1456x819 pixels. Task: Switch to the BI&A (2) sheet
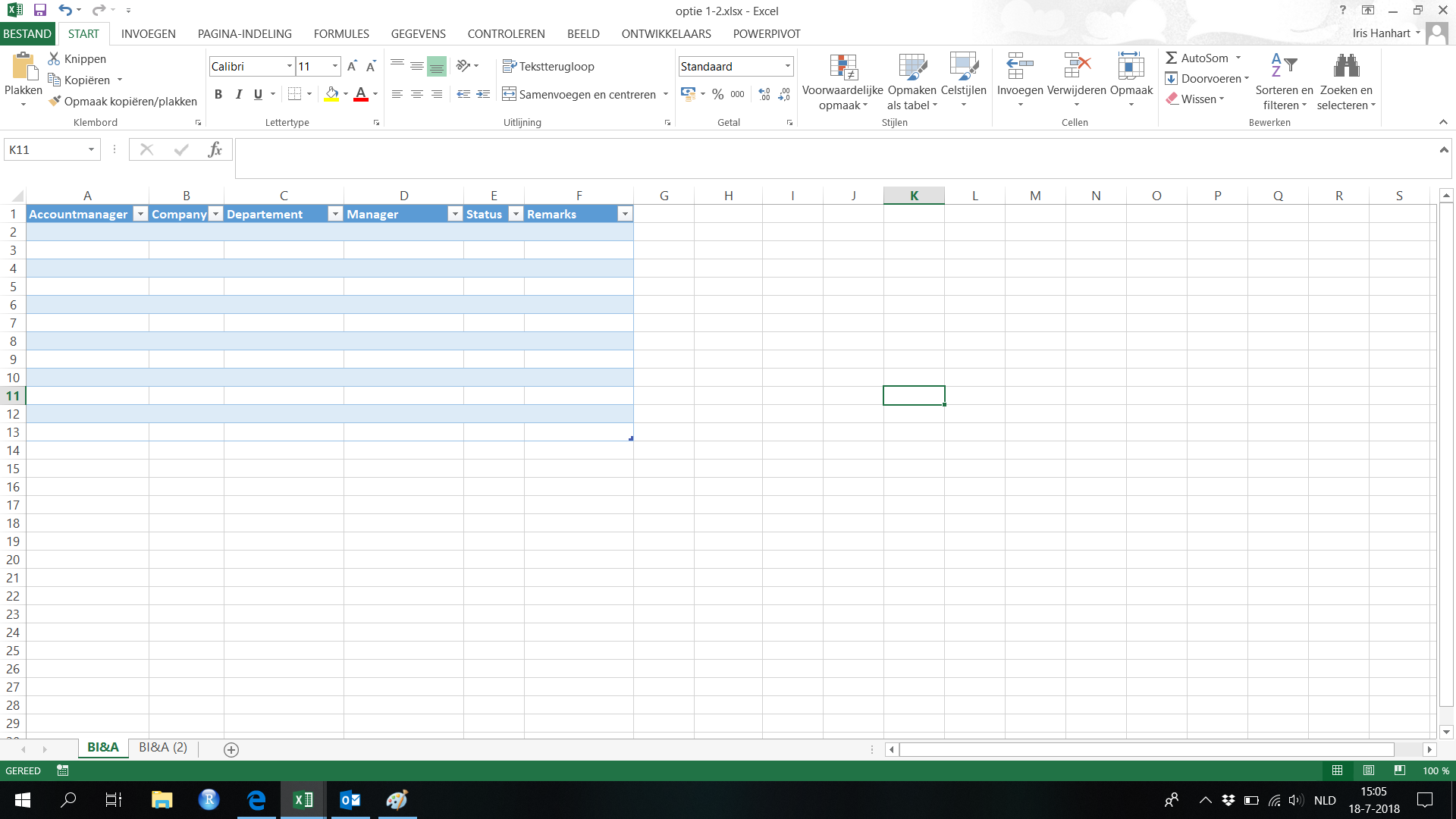162,748
